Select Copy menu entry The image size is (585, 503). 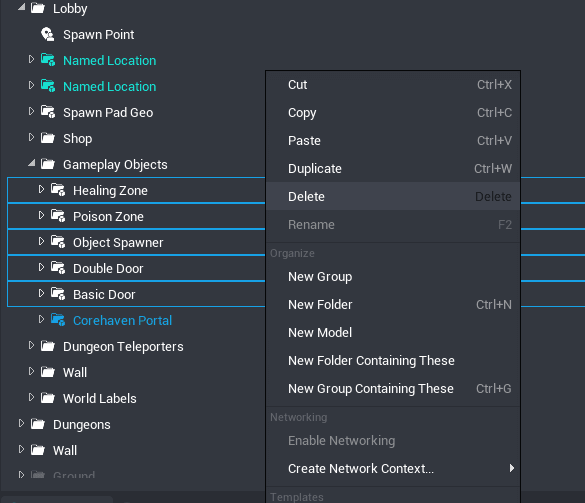[x=393, y=112]
